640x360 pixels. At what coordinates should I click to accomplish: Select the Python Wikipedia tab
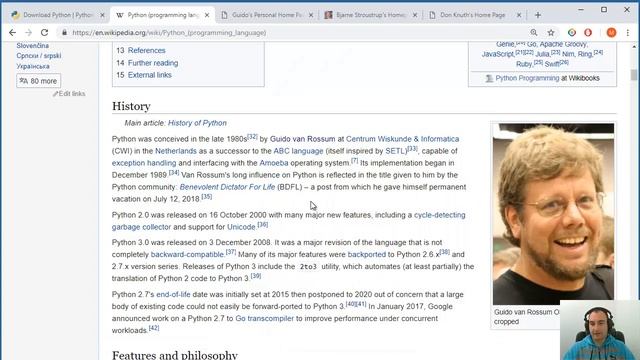(x=162, y=15)
